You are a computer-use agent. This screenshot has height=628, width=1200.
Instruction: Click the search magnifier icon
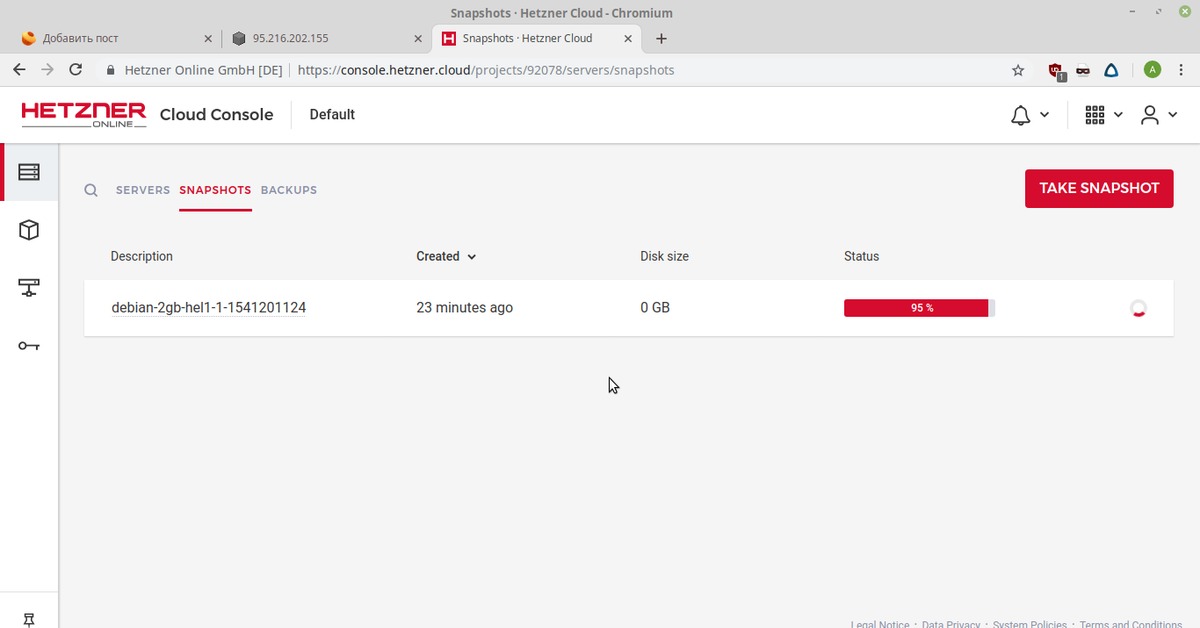tap(91, 190)
